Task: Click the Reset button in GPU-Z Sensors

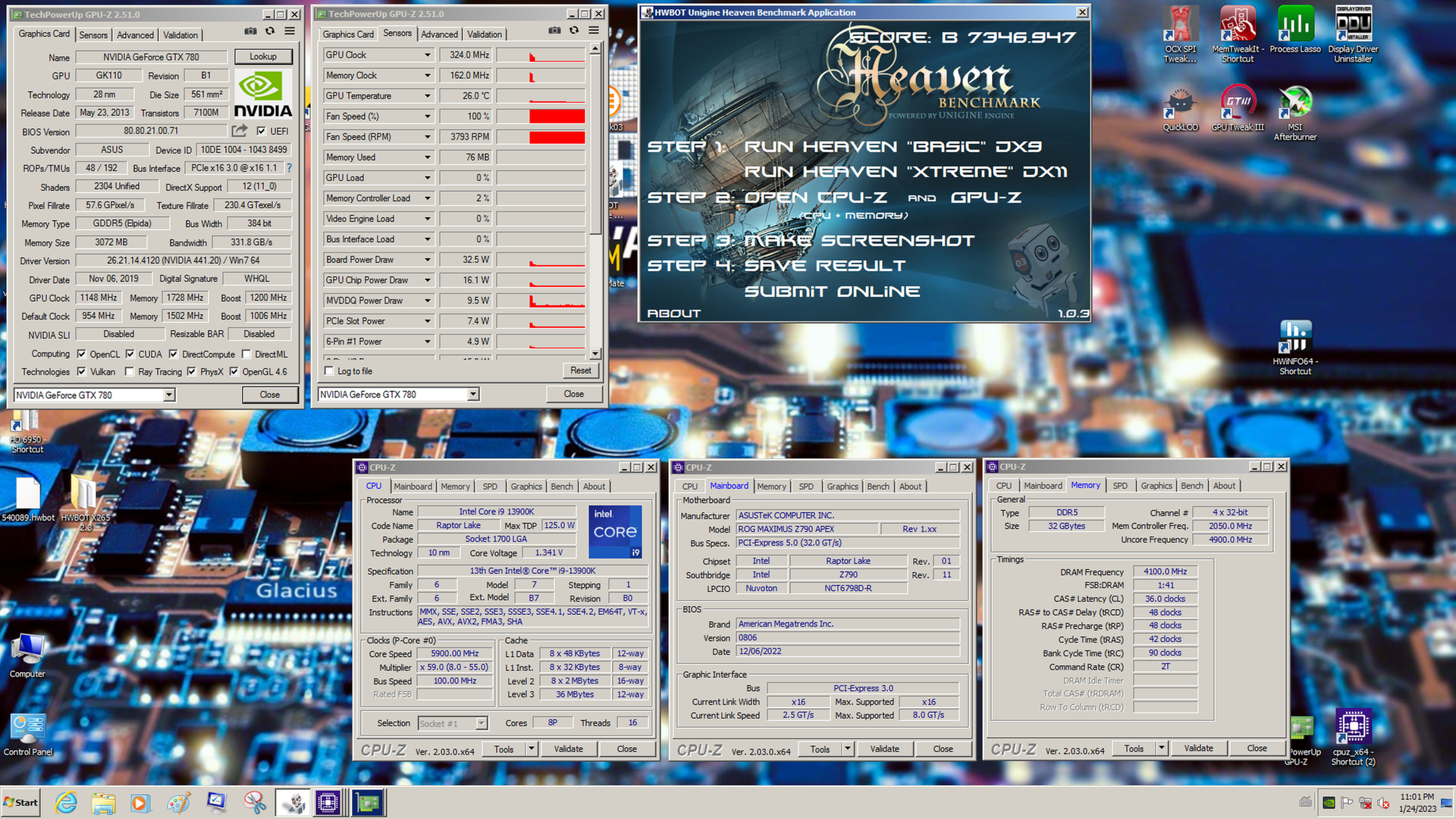Action: 581,371
